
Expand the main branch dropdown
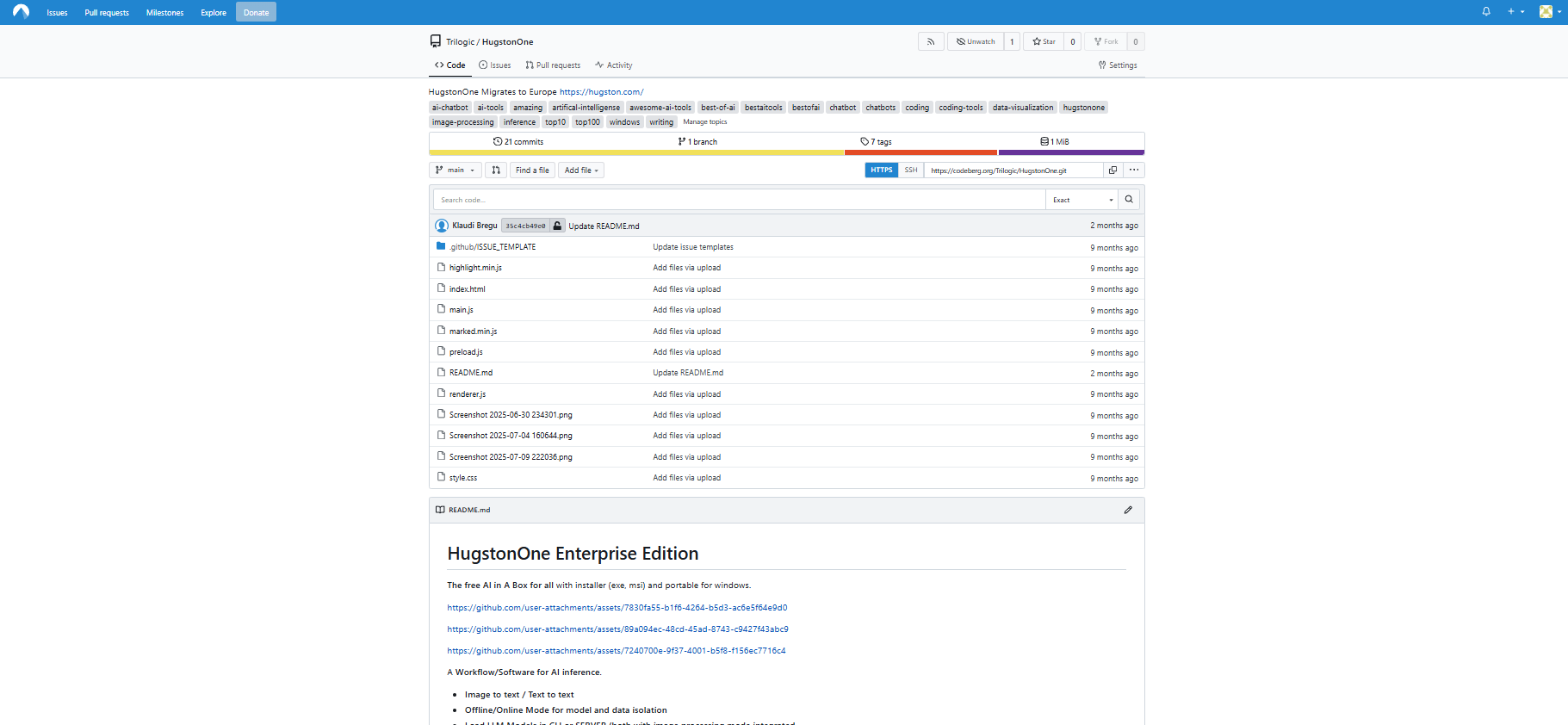pos(456,170)
